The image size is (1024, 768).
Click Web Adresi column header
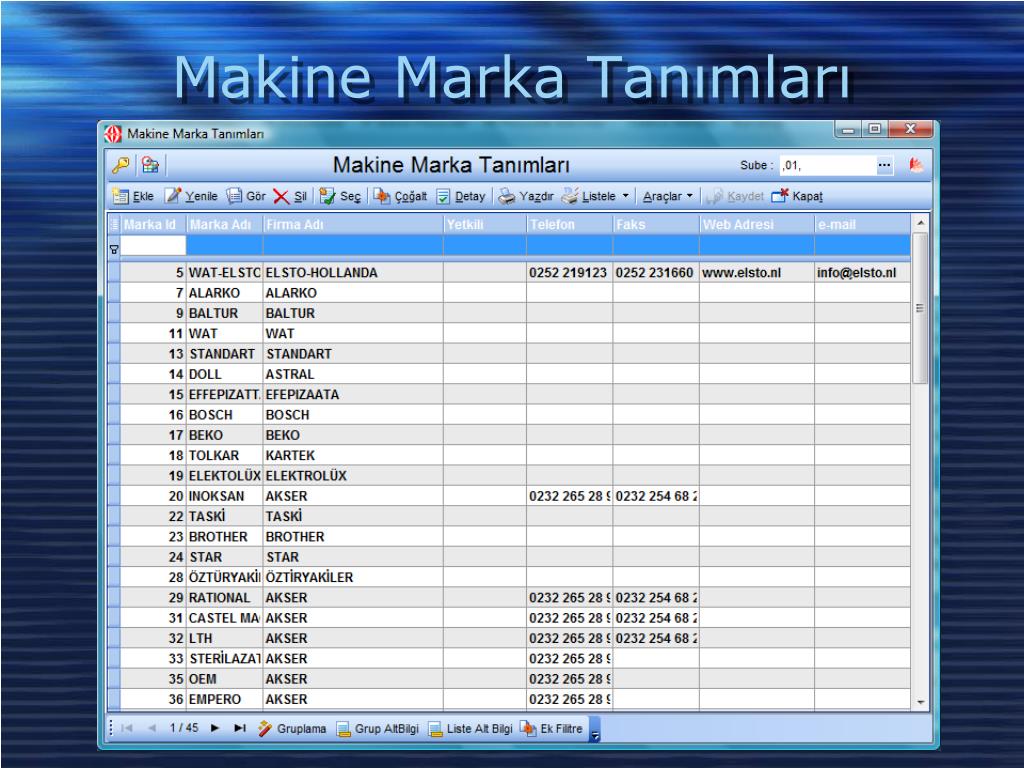[x=757, y=225]
